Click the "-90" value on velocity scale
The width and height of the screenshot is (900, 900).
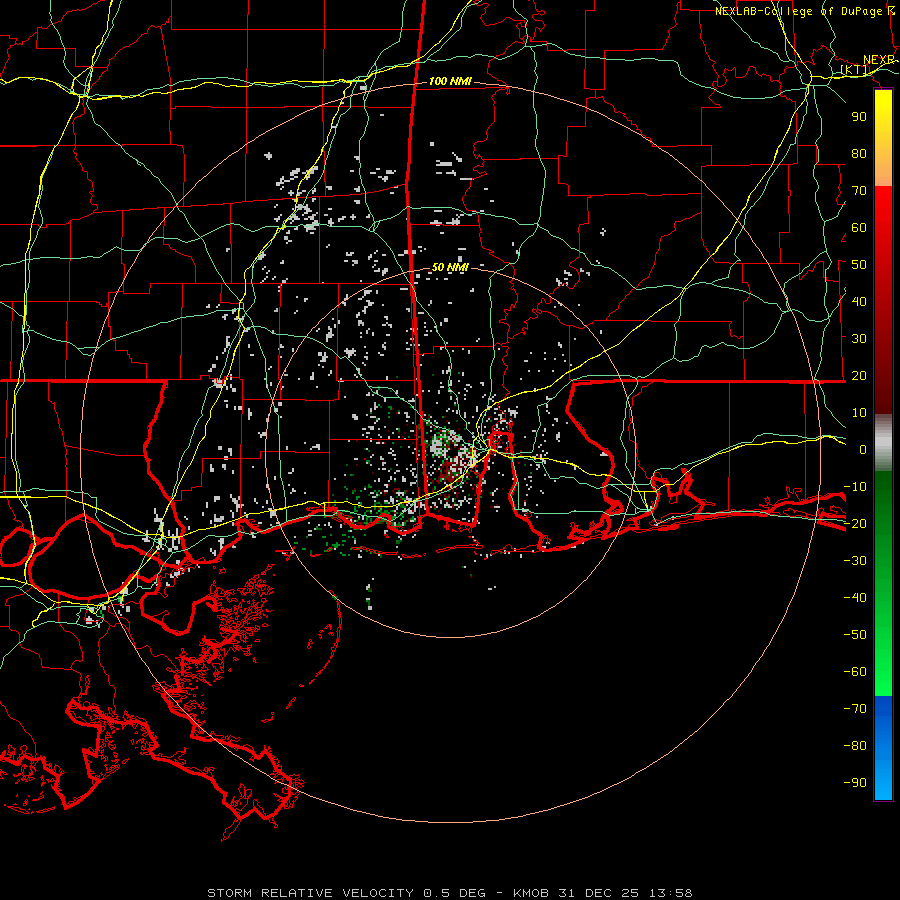click(855, 783)
